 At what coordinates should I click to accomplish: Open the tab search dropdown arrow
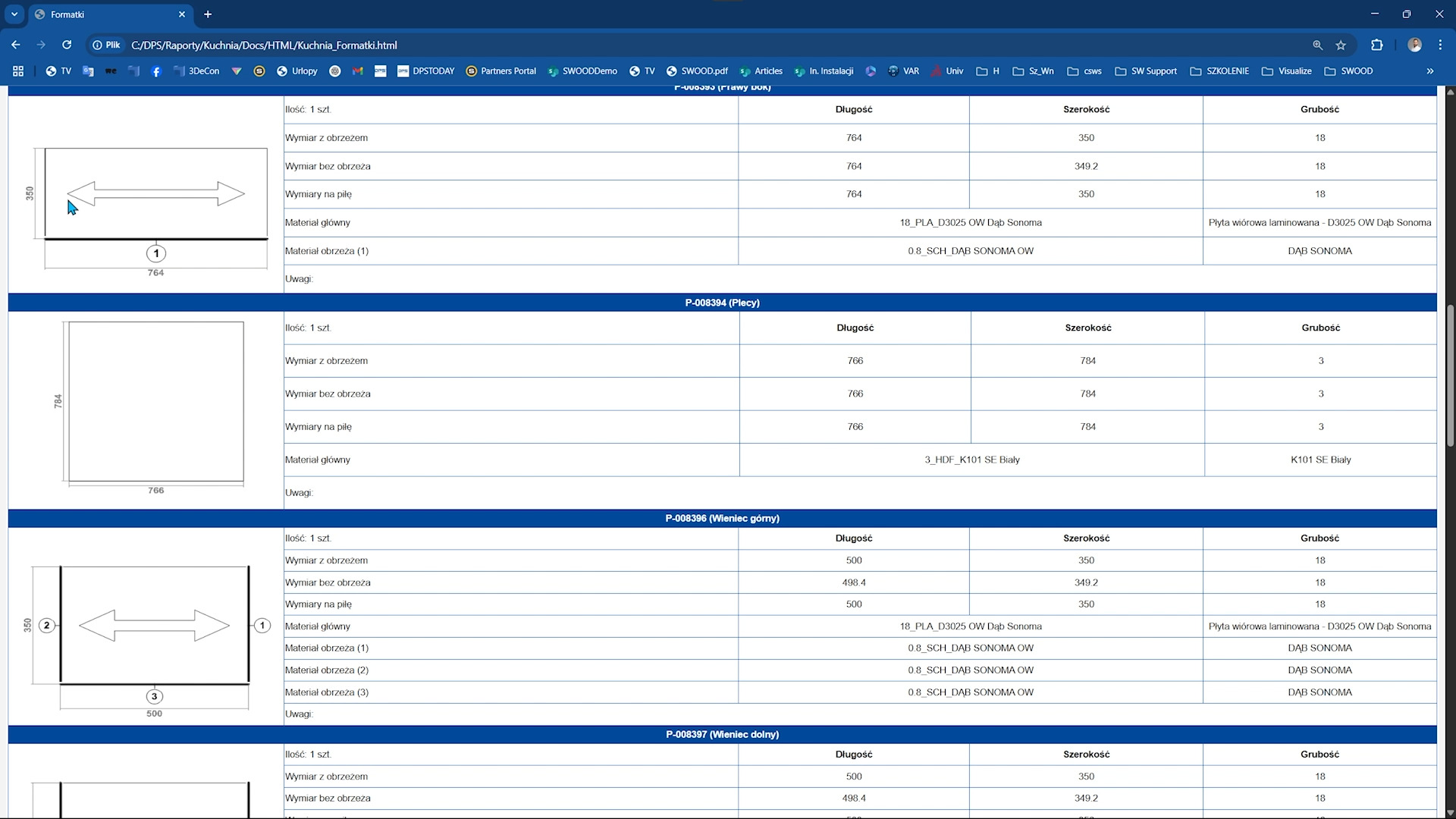(14, 14)
